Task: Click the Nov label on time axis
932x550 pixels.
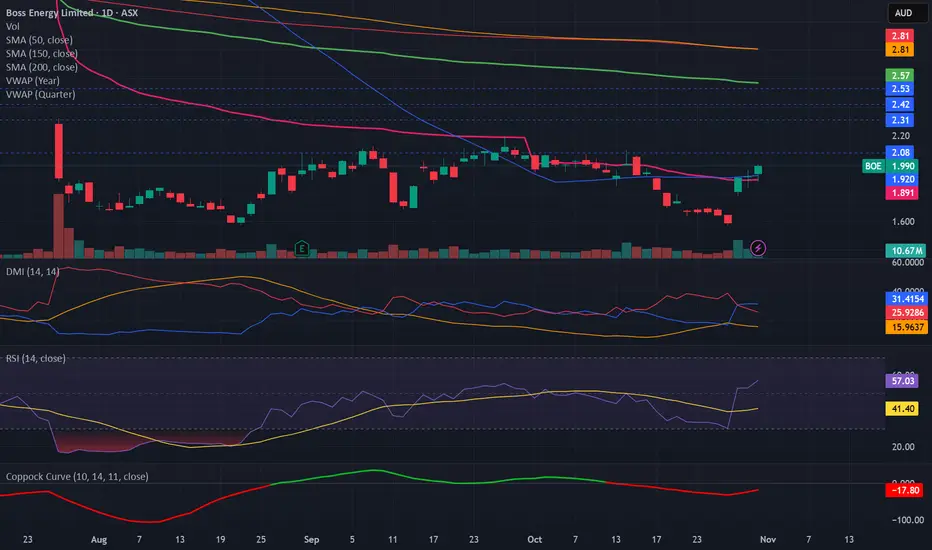Action: click(x=768, y=539)
